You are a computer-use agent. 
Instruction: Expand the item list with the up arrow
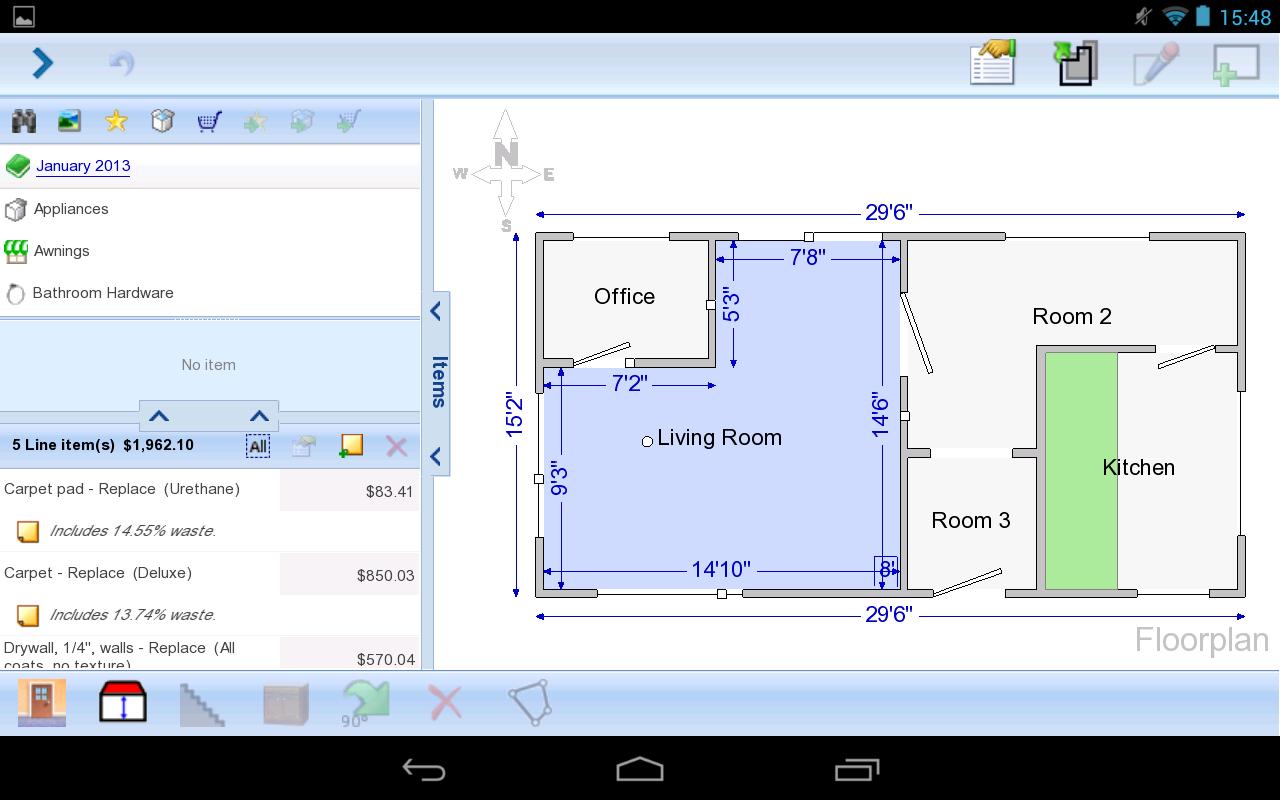[157, 416]
